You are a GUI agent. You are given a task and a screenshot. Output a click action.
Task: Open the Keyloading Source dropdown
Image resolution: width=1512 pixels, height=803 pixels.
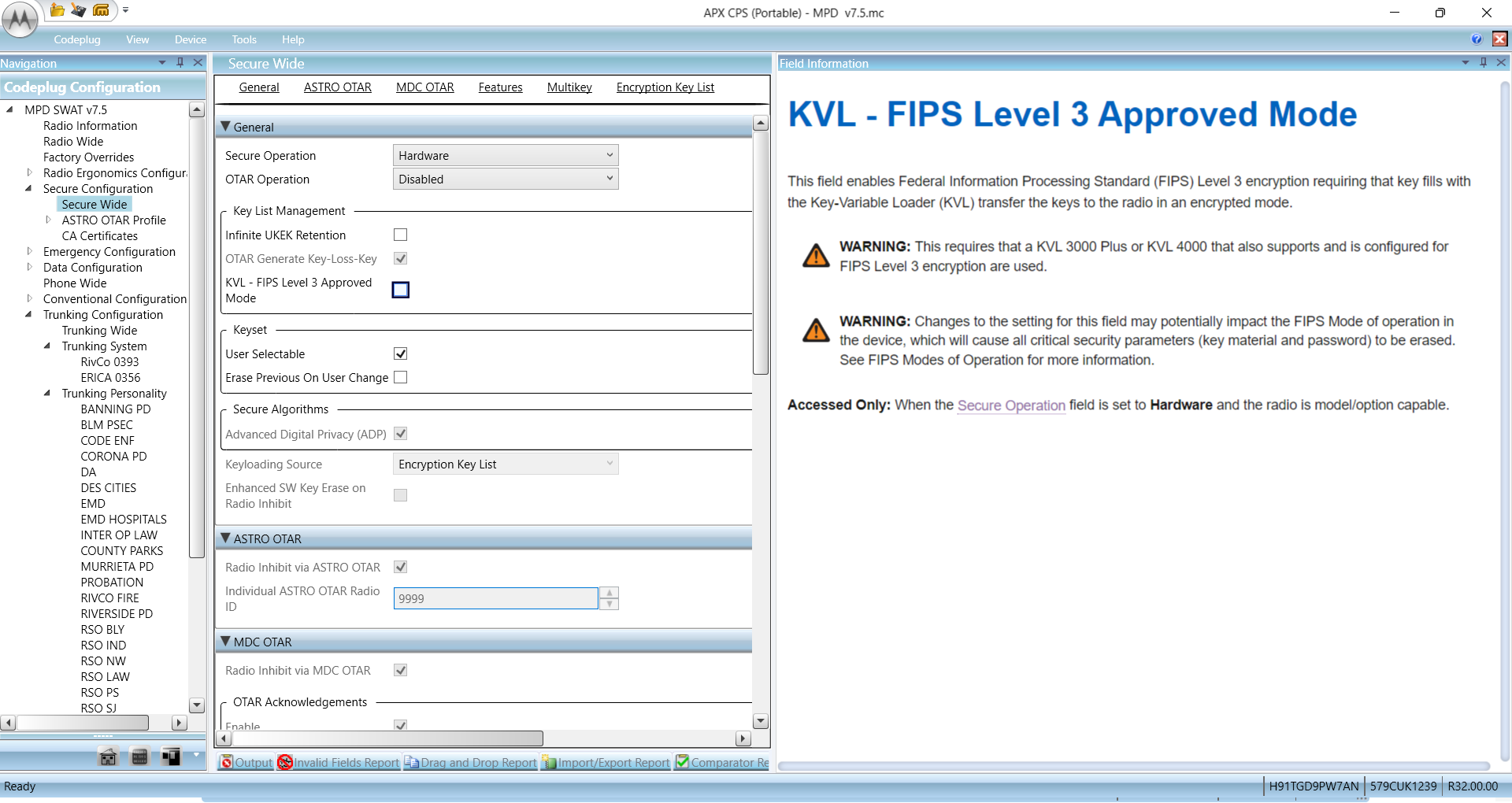click(x=506, y=464)
